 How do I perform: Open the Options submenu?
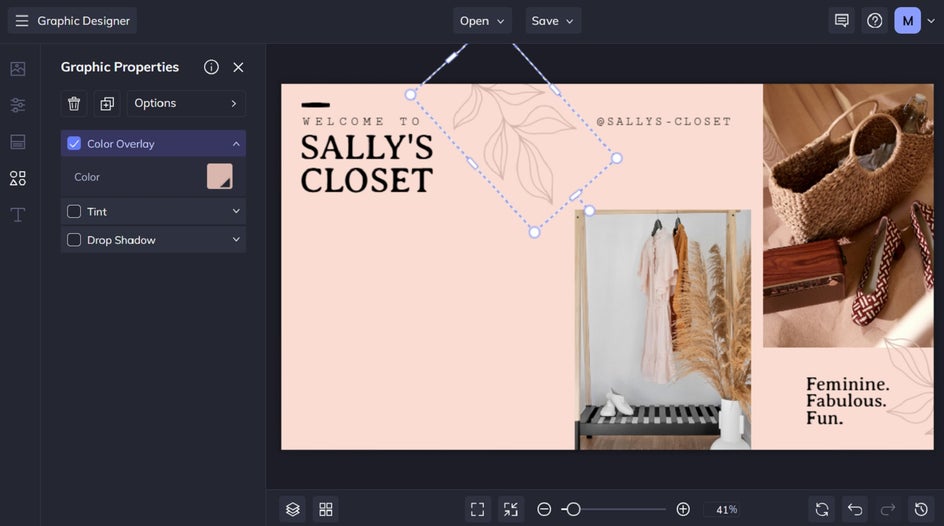tap(186, 104)
